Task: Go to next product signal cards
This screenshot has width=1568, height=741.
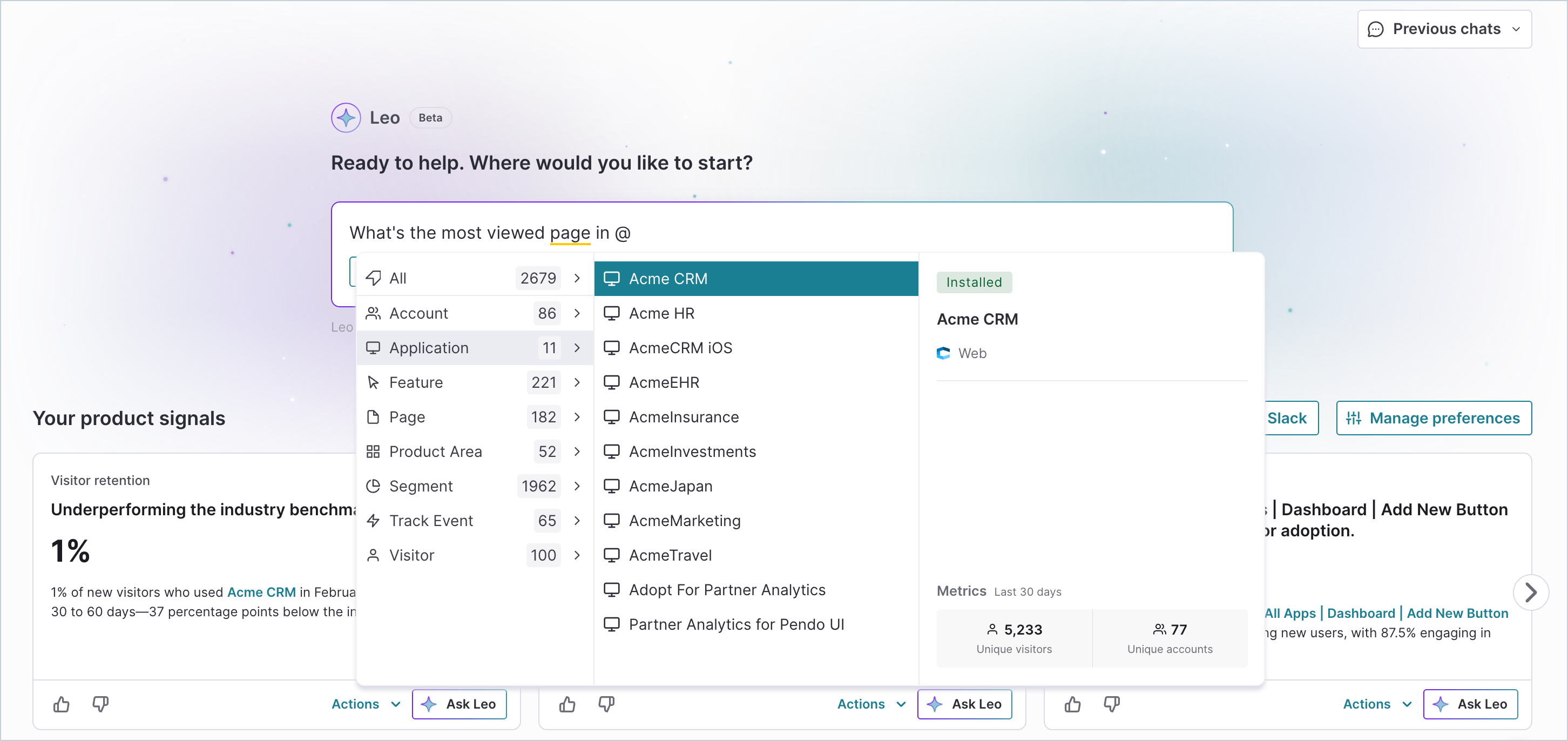Action: pos(1530,592)
